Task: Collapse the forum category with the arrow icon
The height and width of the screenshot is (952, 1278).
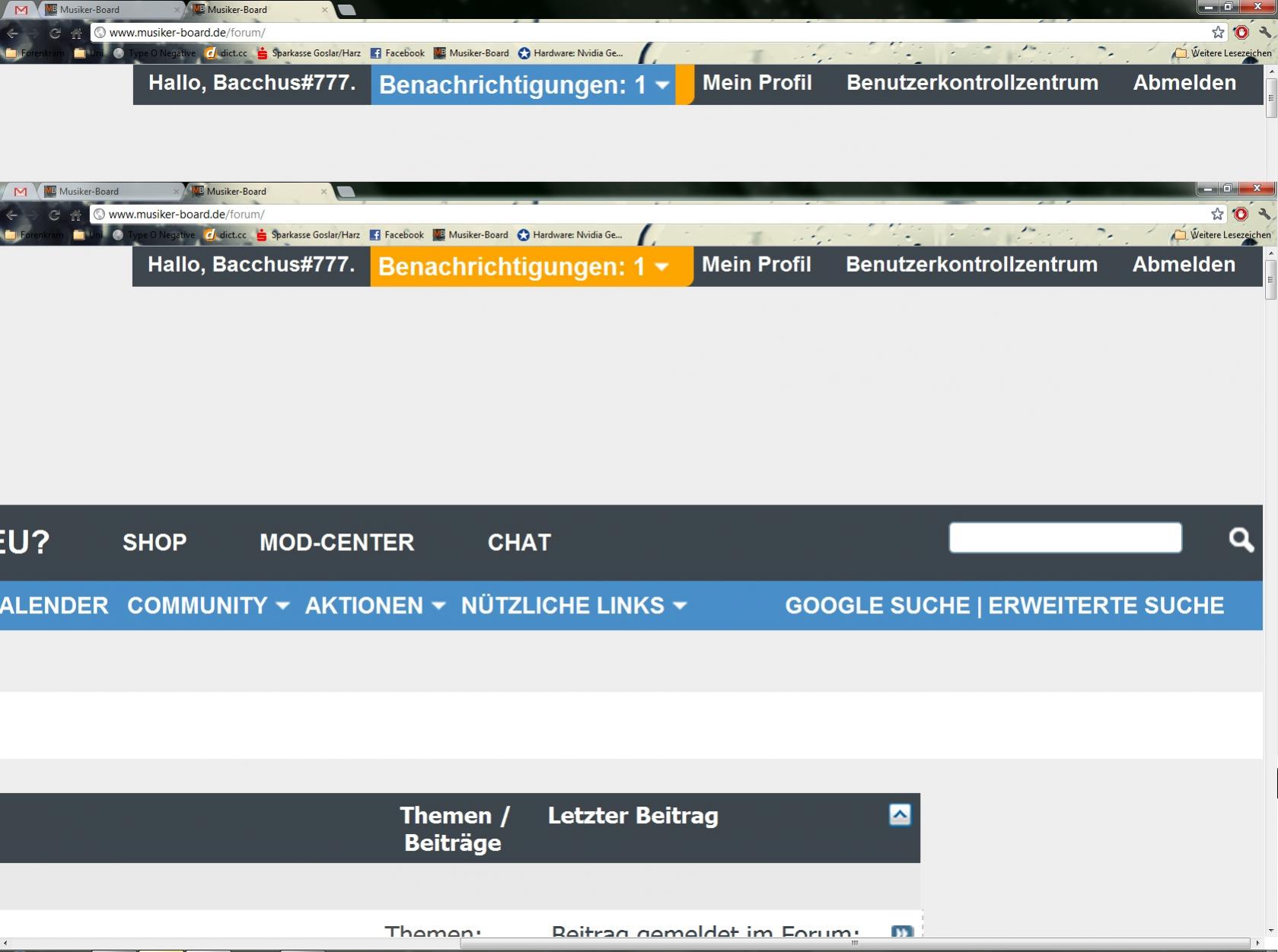Action: coord(900,815)
